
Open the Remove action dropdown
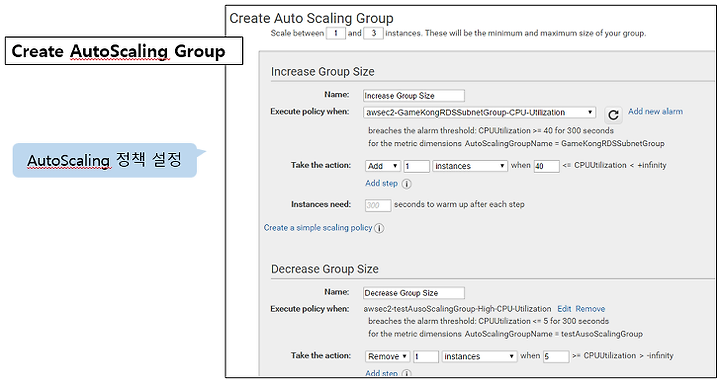point(388,356)
